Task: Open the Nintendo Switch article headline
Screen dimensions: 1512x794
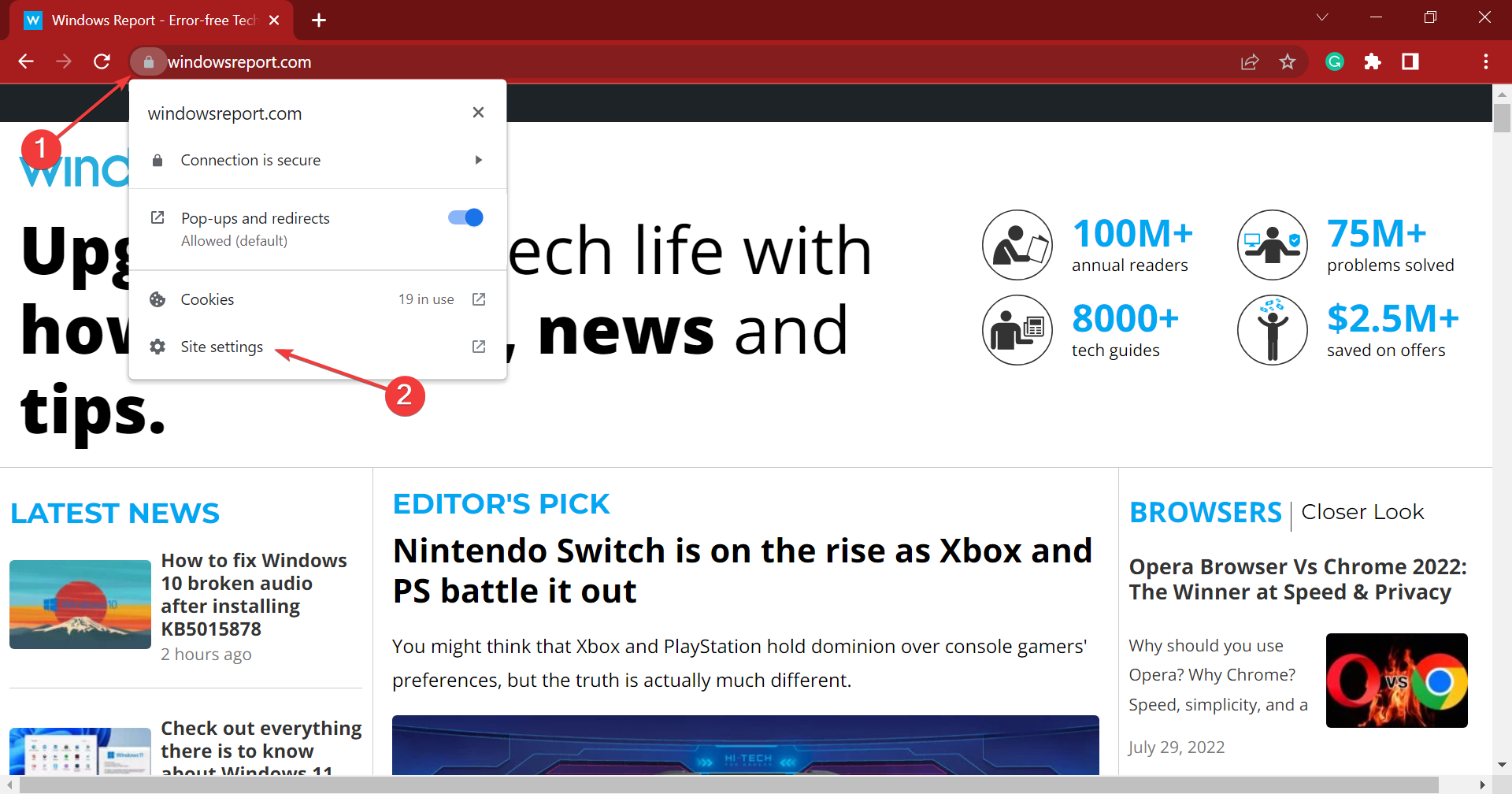Action: 743,571
